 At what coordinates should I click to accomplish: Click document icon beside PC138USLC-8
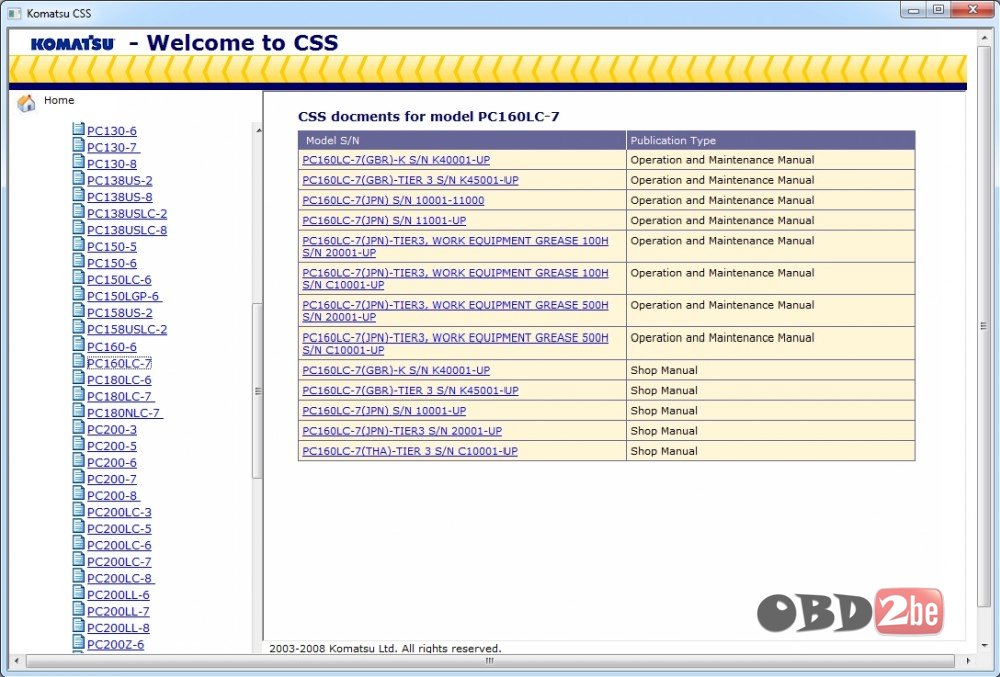78,228
